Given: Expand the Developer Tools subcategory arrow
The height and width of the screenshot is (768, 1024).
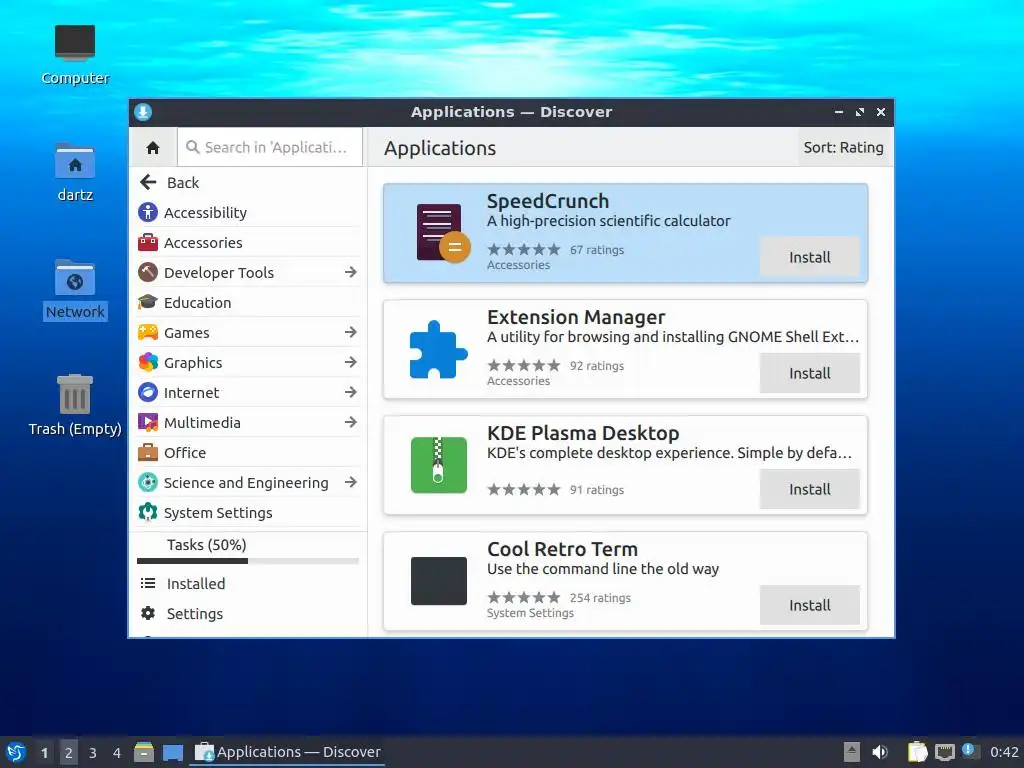Looking at the screenshot, I should point(351,272).
